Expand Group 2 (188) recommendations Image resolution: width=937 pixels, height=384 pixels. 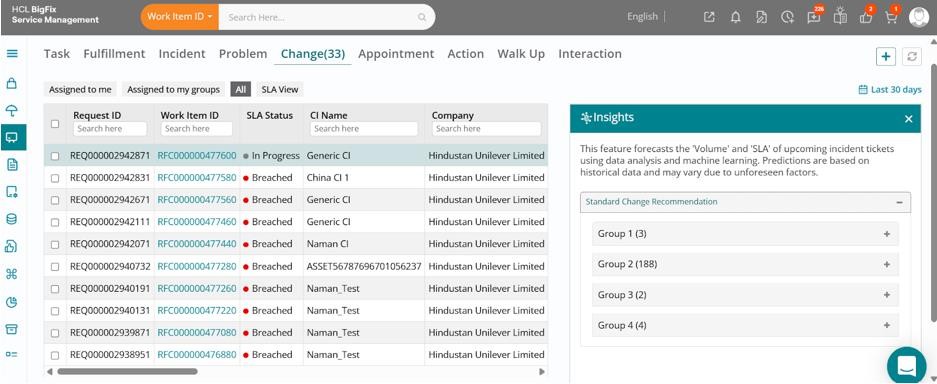click(x=745, y=264)
